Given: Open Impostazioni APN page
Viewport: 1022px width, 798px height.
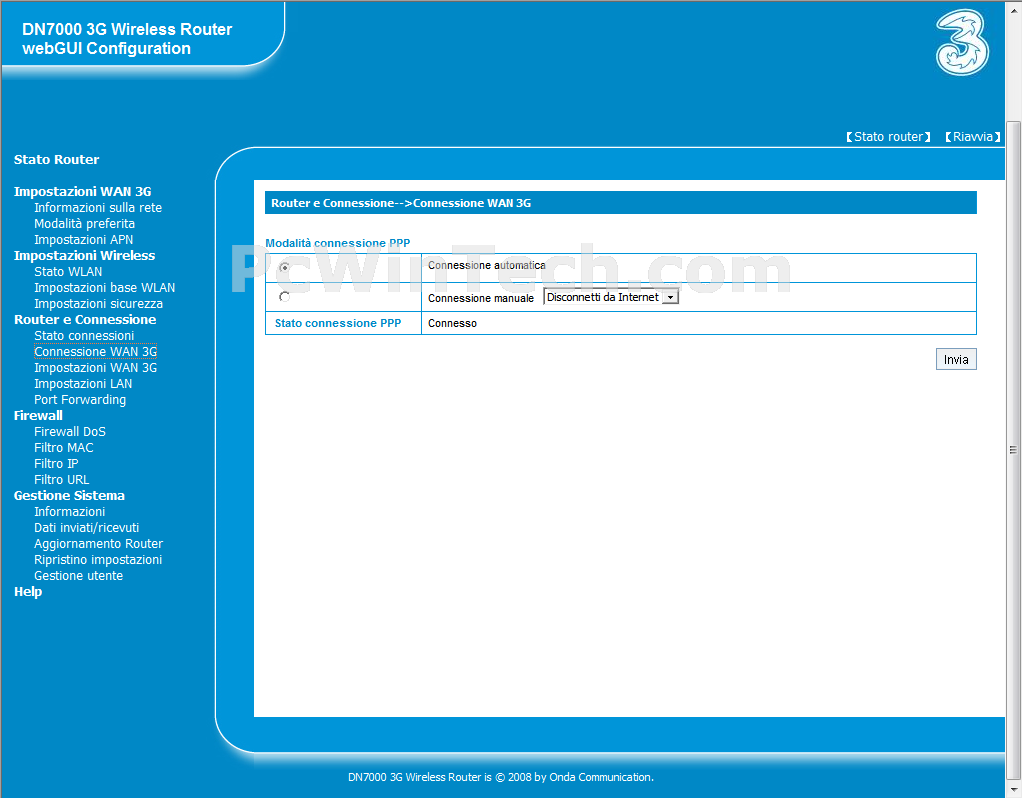Looking at the screenshot, I should (83, 239).
